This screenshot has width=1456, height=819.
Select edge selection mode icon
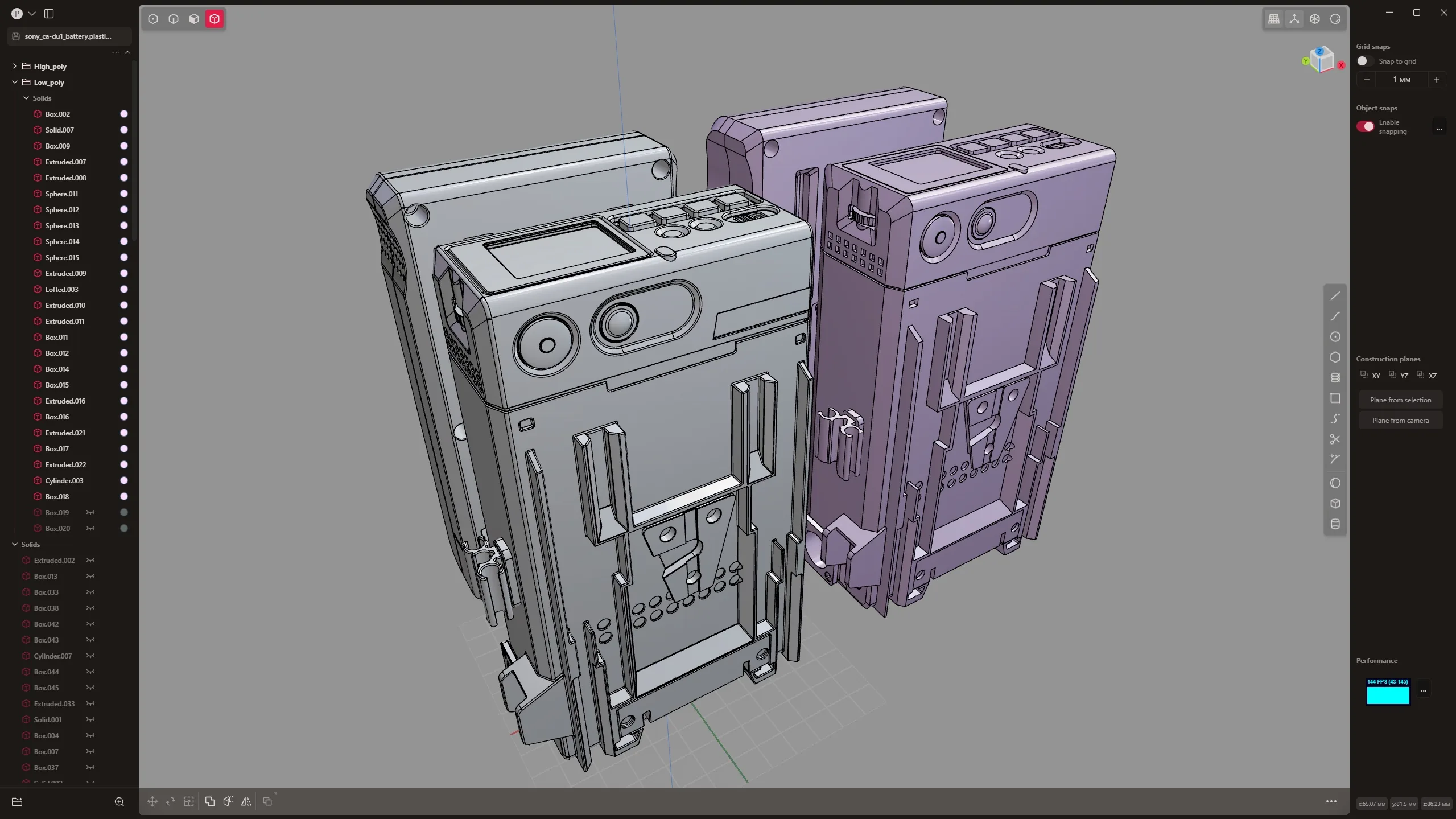(174, 19)
